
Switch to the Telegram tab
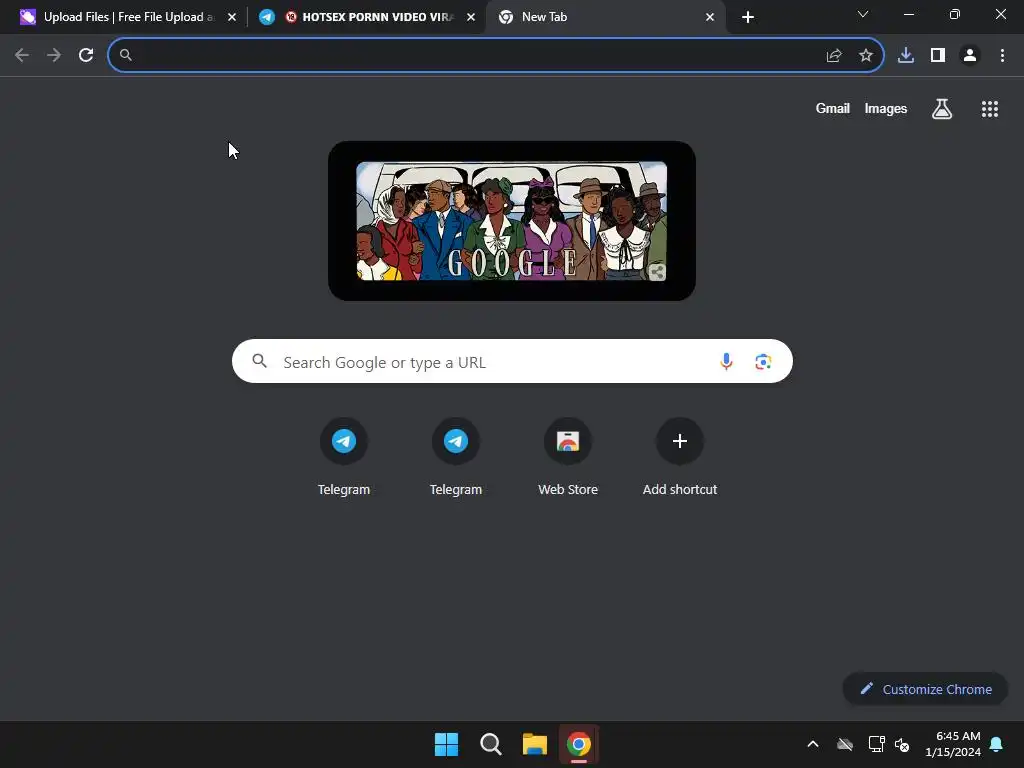point(368,17)
